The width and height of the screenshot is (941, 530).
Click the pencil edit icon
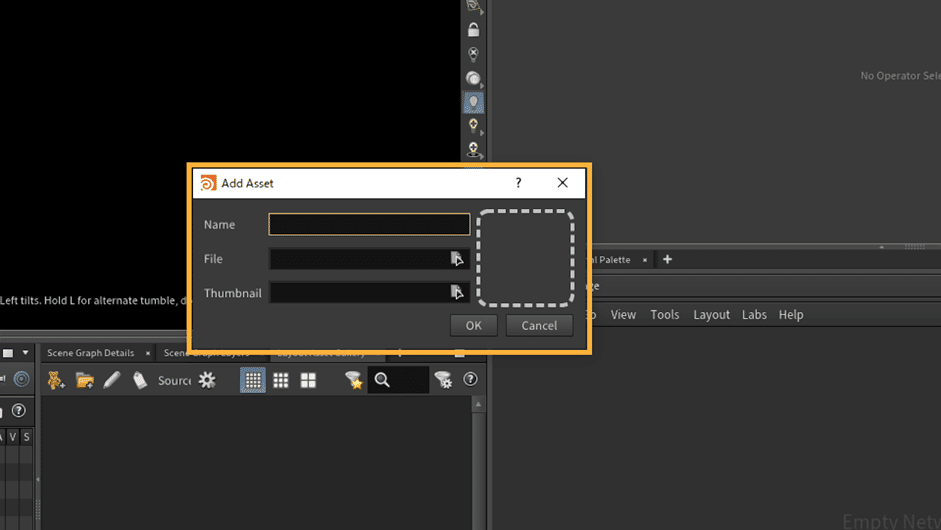point(112,380)
